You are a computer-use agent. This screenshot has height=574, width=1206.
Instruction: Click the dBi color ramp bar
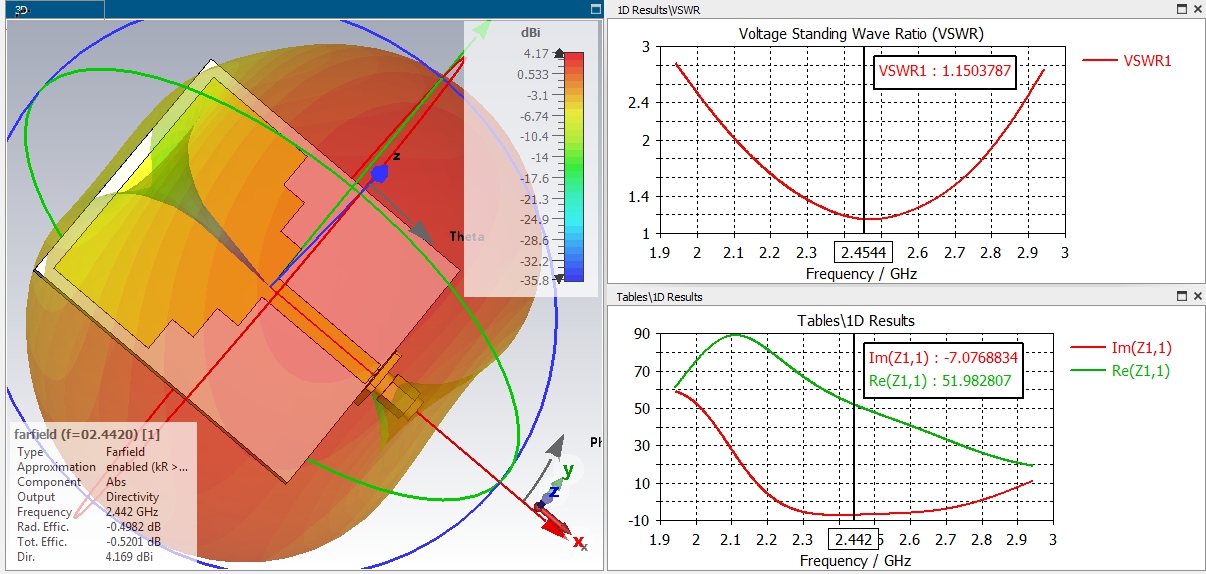(x=575, y=167)
